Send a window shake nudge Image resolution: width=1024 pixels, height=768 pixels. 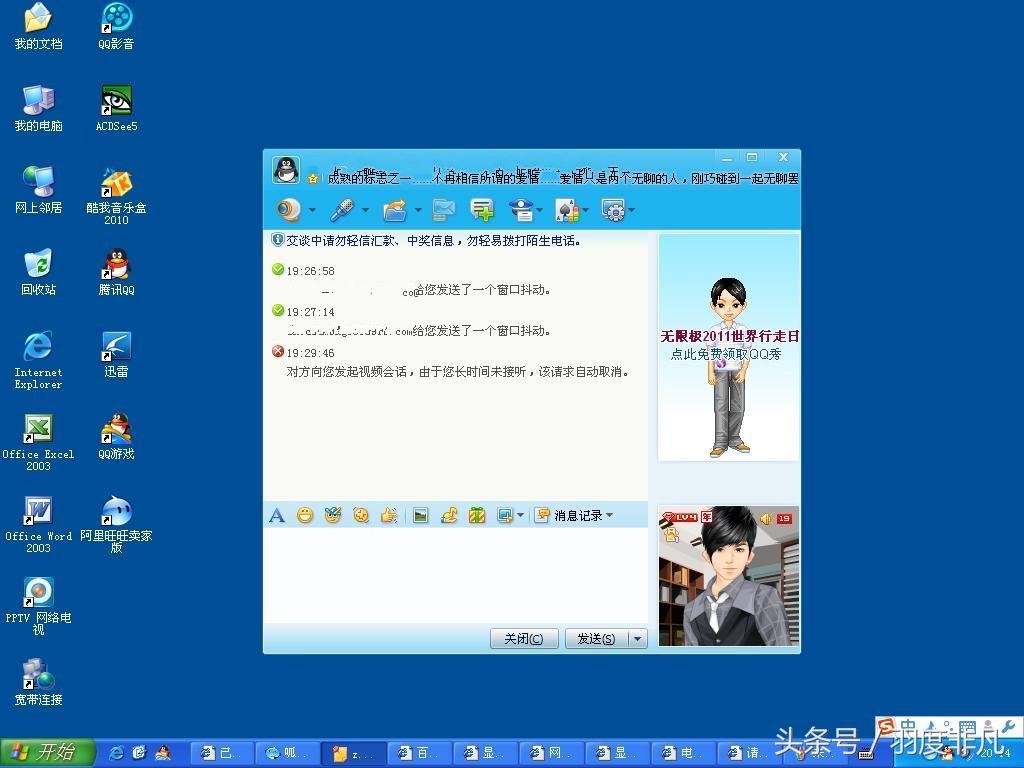coord(389,515)
